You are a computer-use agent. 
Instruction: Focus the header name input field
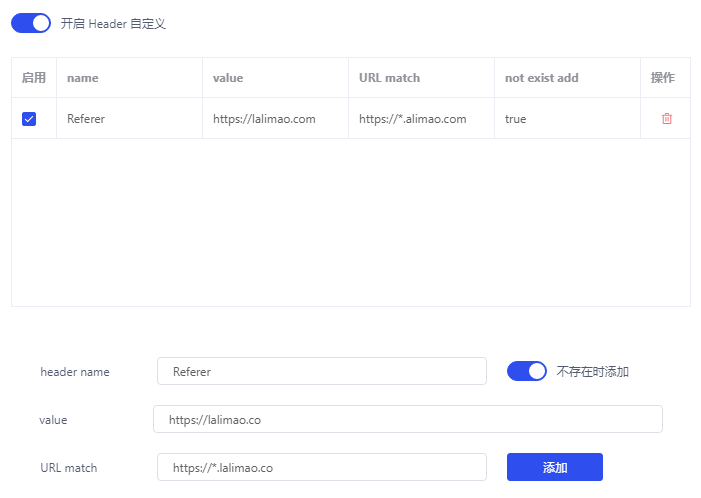pyautogui.click(x=322, y=371)
